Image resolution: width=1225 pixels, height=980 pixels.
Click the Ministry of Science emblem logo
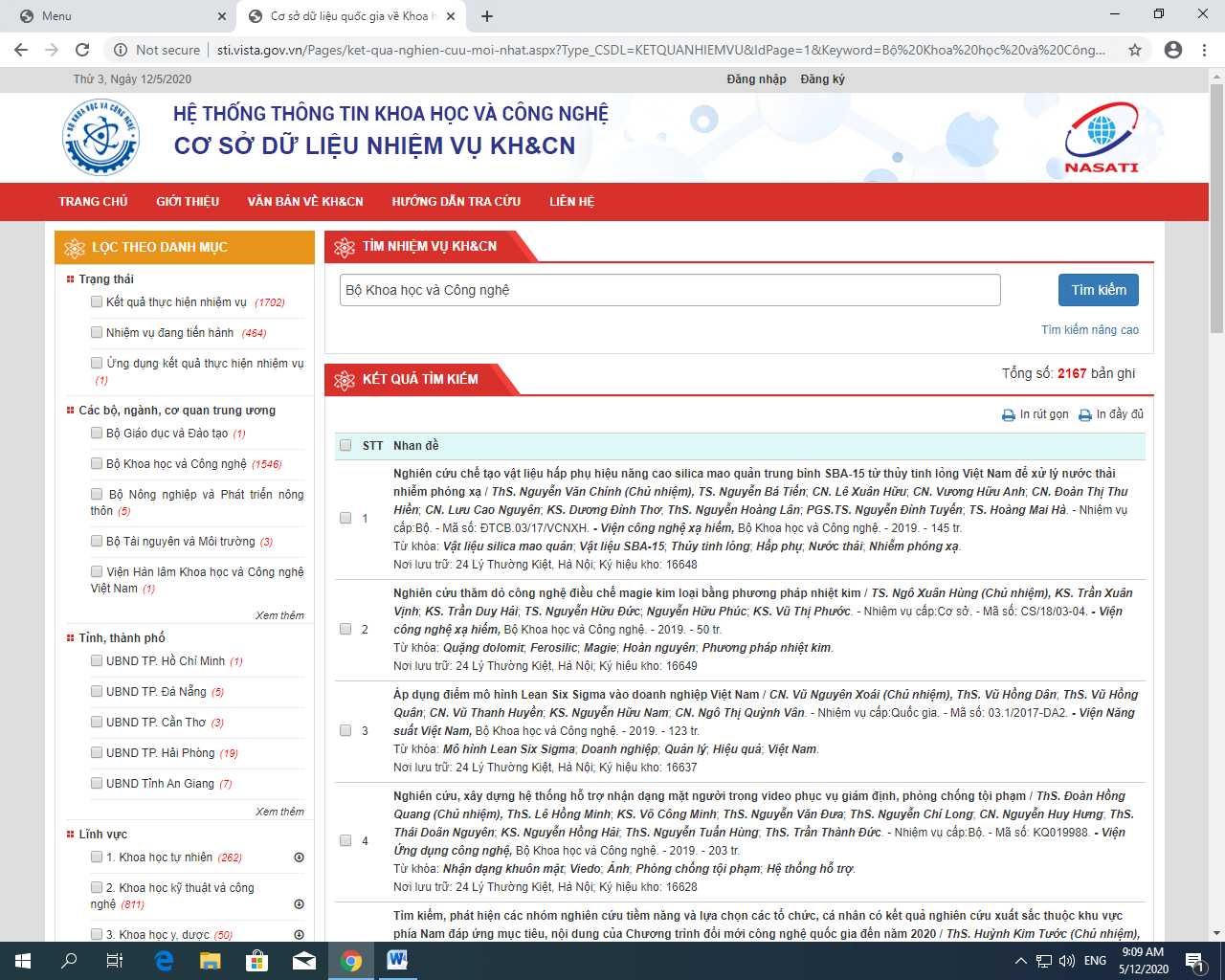click(100, 138)
